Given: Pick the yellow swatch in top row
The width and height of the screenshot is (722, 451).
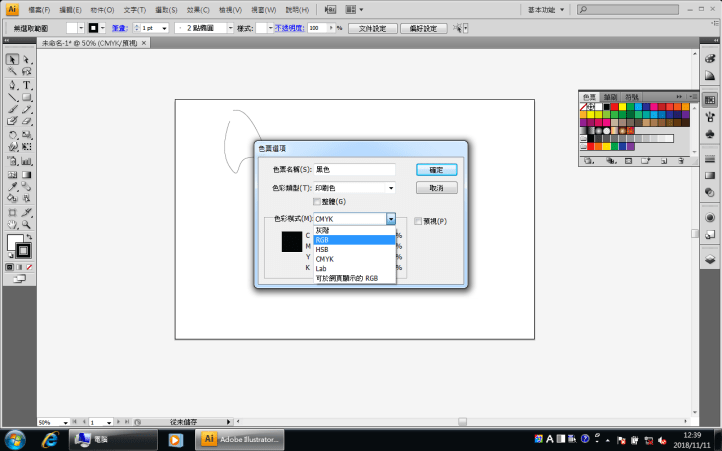Looking at the screenshot, I should [x=622, y=106].
